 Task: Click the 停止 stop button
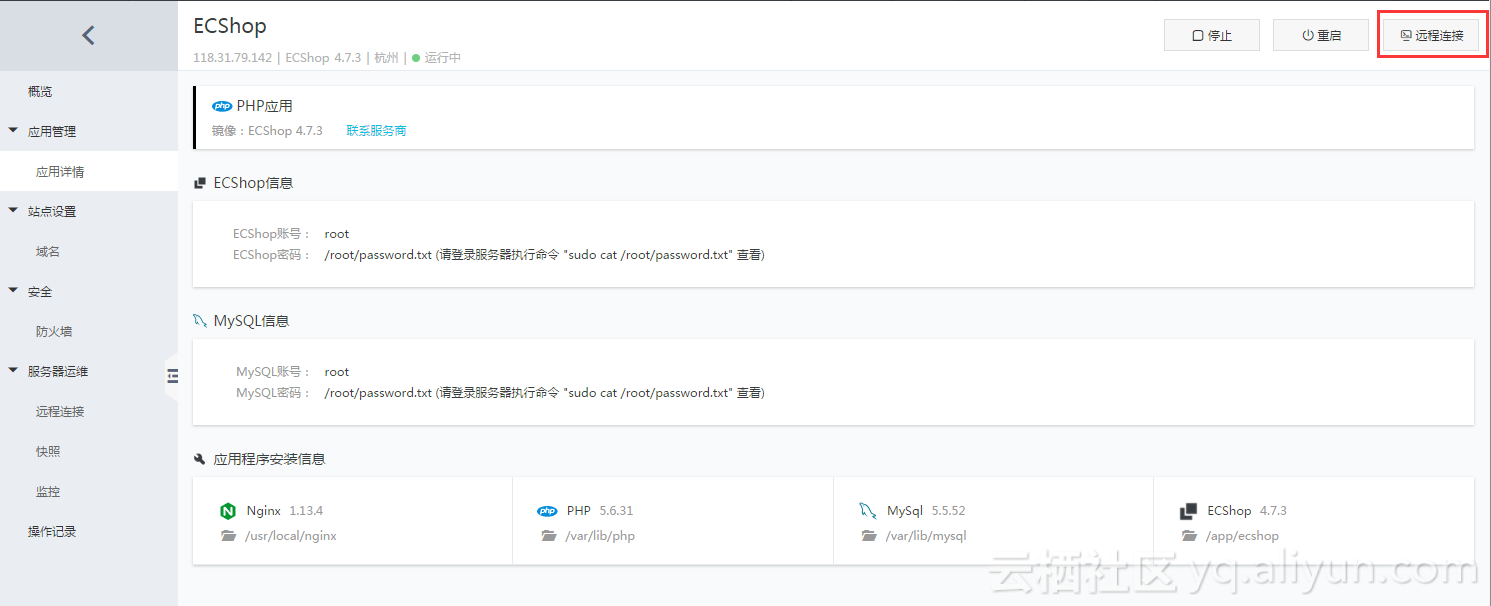click(x=1212, y=35)
